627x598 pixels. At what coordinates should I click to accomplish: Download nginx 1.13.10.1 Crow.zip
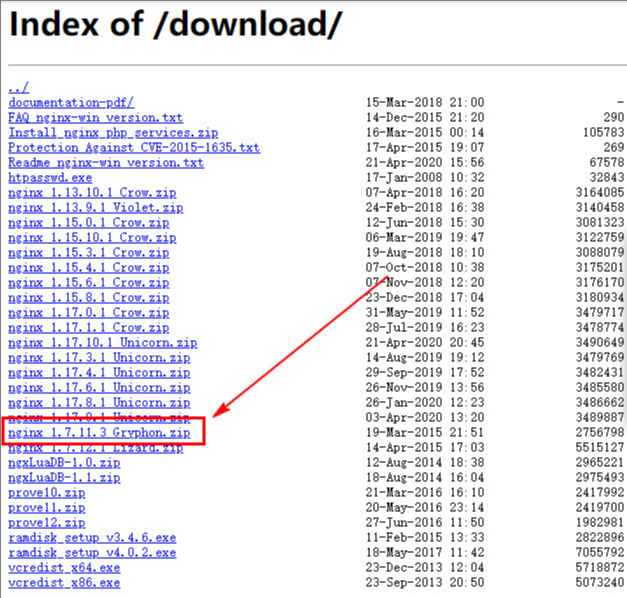92,193
